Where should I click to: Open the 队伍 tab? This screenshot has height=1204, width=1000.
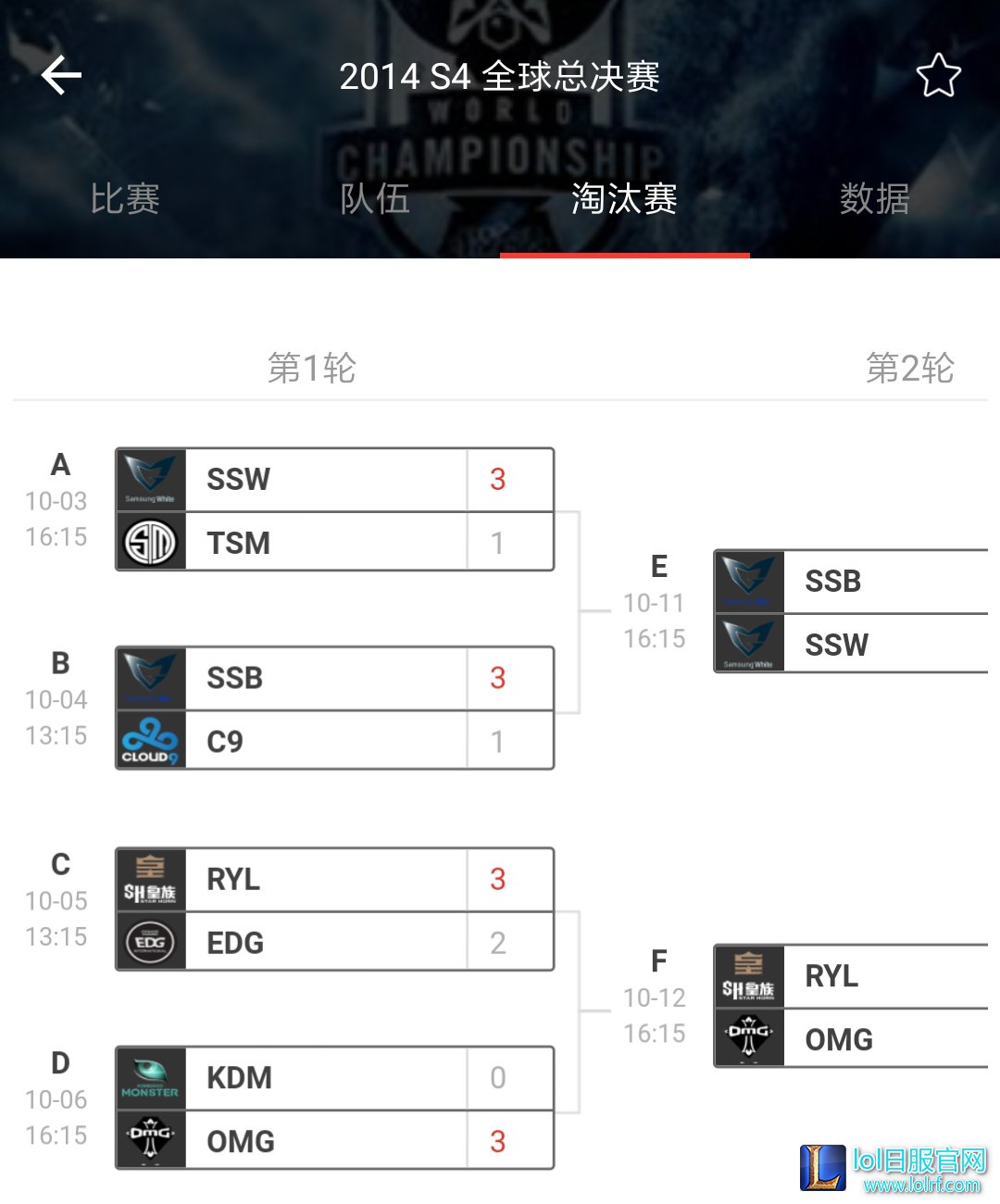click(x=375, y=198)
